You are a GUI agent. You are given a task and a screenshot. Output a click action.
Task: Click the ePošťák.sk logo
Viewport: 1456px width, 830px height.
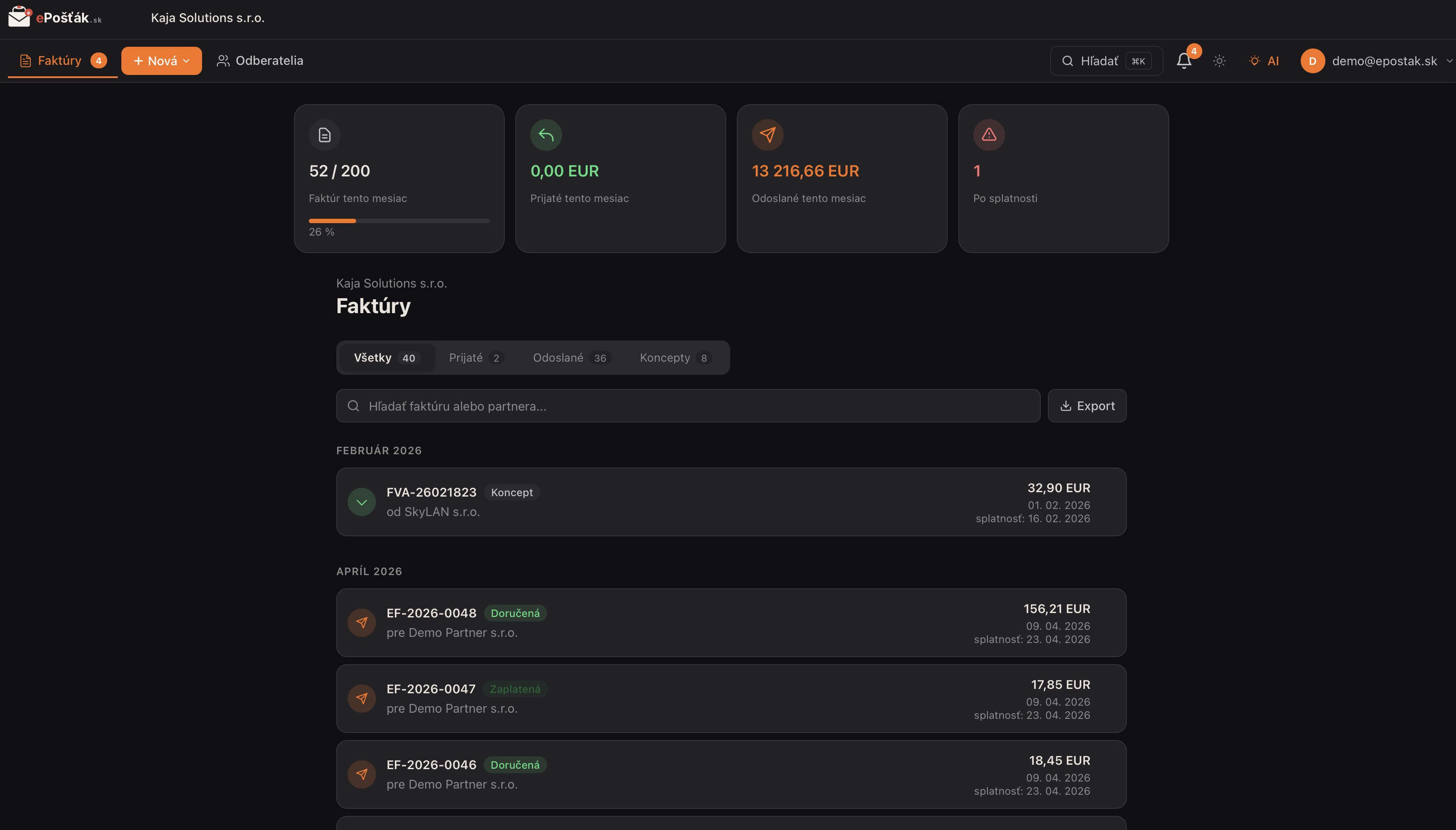54,17
